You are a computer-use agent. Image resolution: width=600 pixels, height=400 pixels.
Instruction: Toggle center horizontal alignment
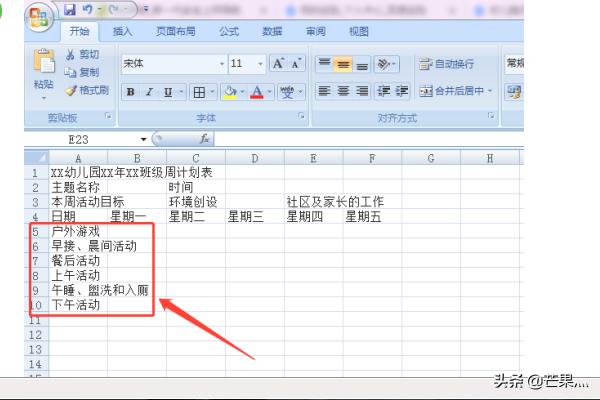pos(343,91)
